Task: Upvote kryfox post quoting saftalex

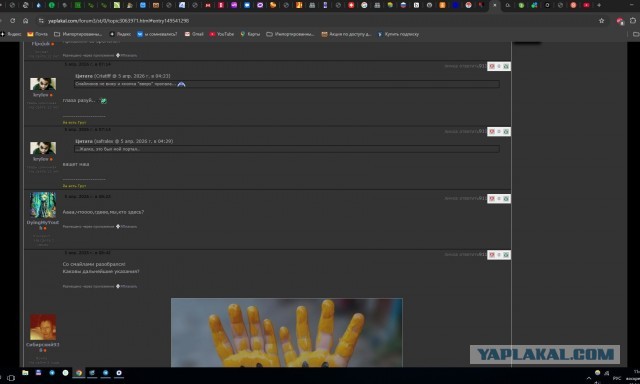Action: [x=506, y=131]
